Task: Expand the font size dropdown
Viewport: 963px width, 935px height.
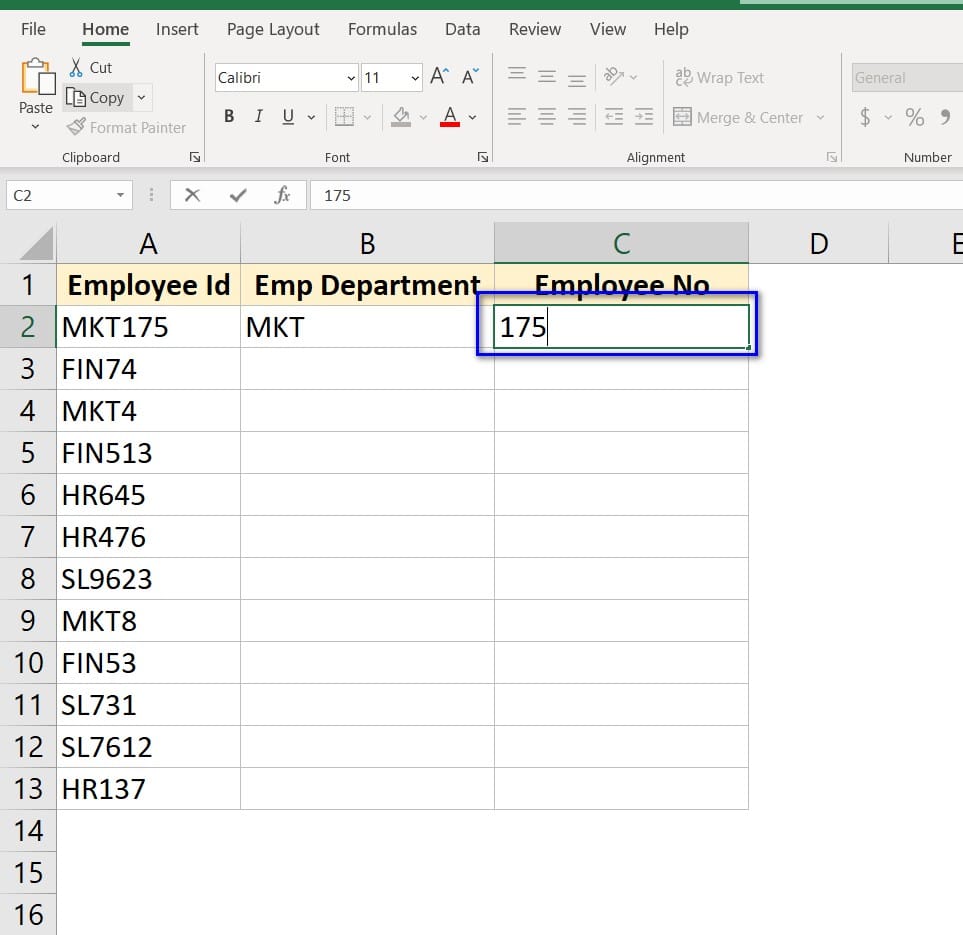Action: [x=415, y=78]
